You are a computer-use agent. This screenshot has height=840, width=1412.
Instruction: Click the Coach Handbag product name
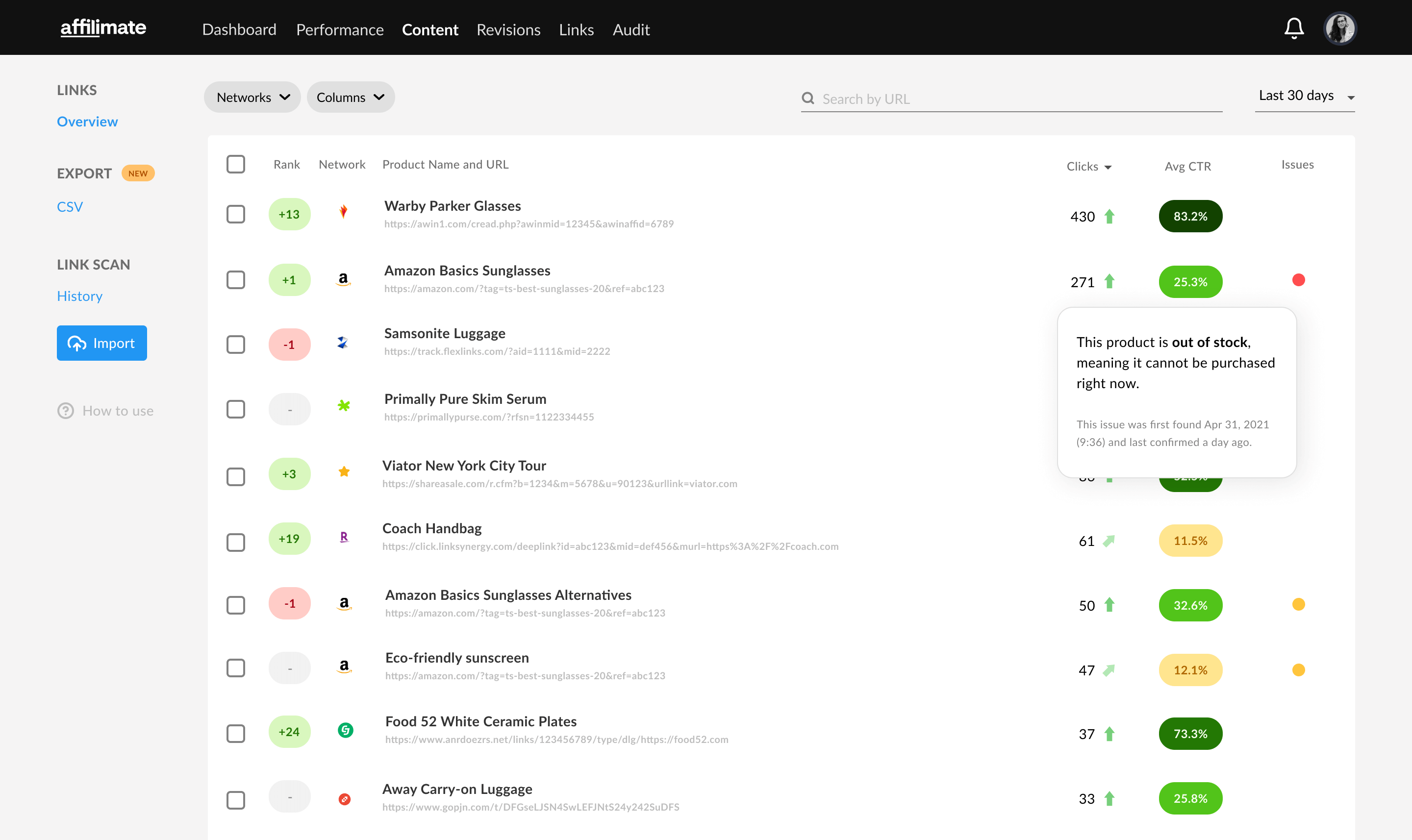(x=431, y=528)
